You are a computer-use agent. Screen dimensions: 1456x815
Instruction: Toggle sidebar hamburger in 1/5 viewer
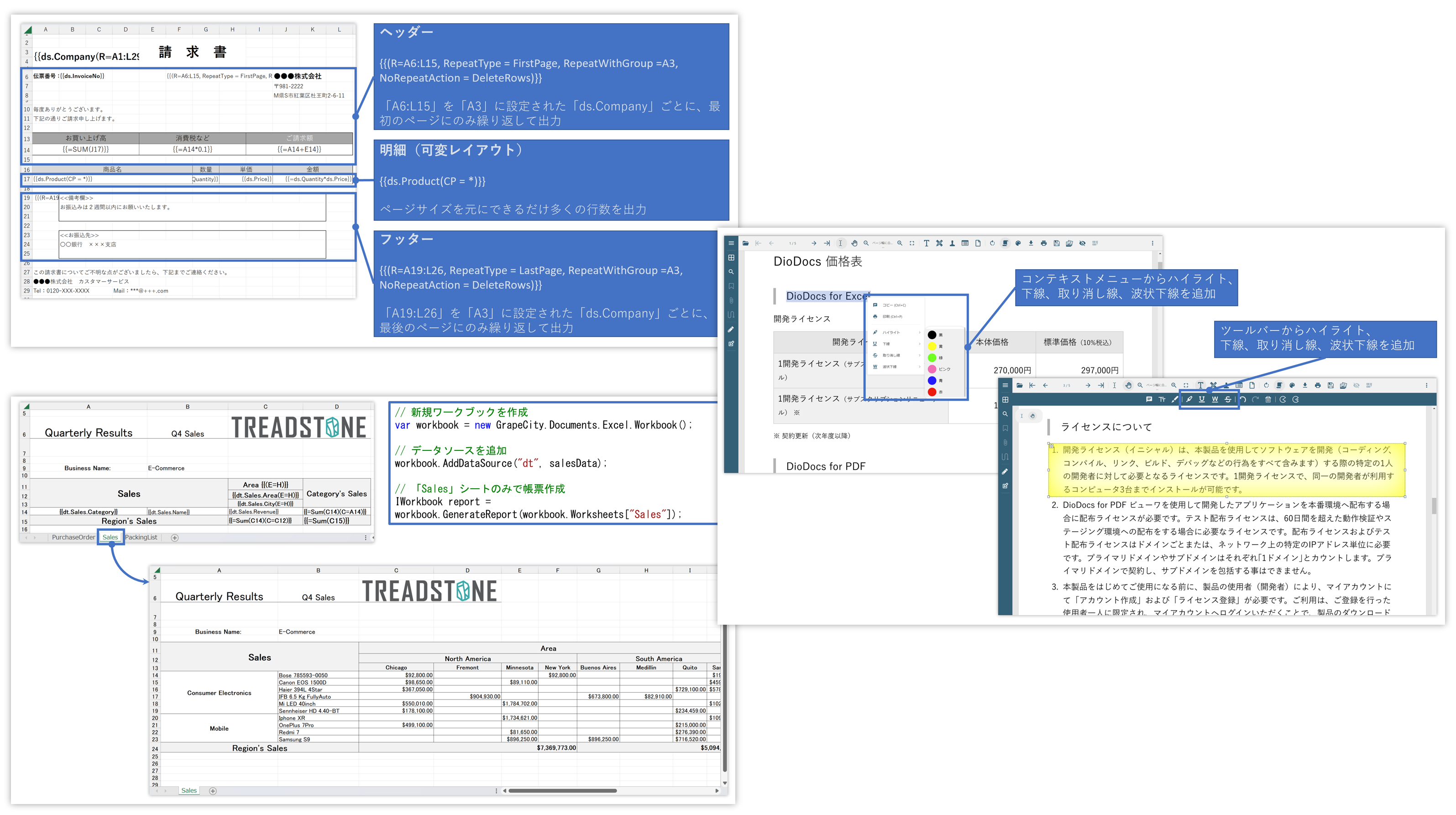point(731,244)
